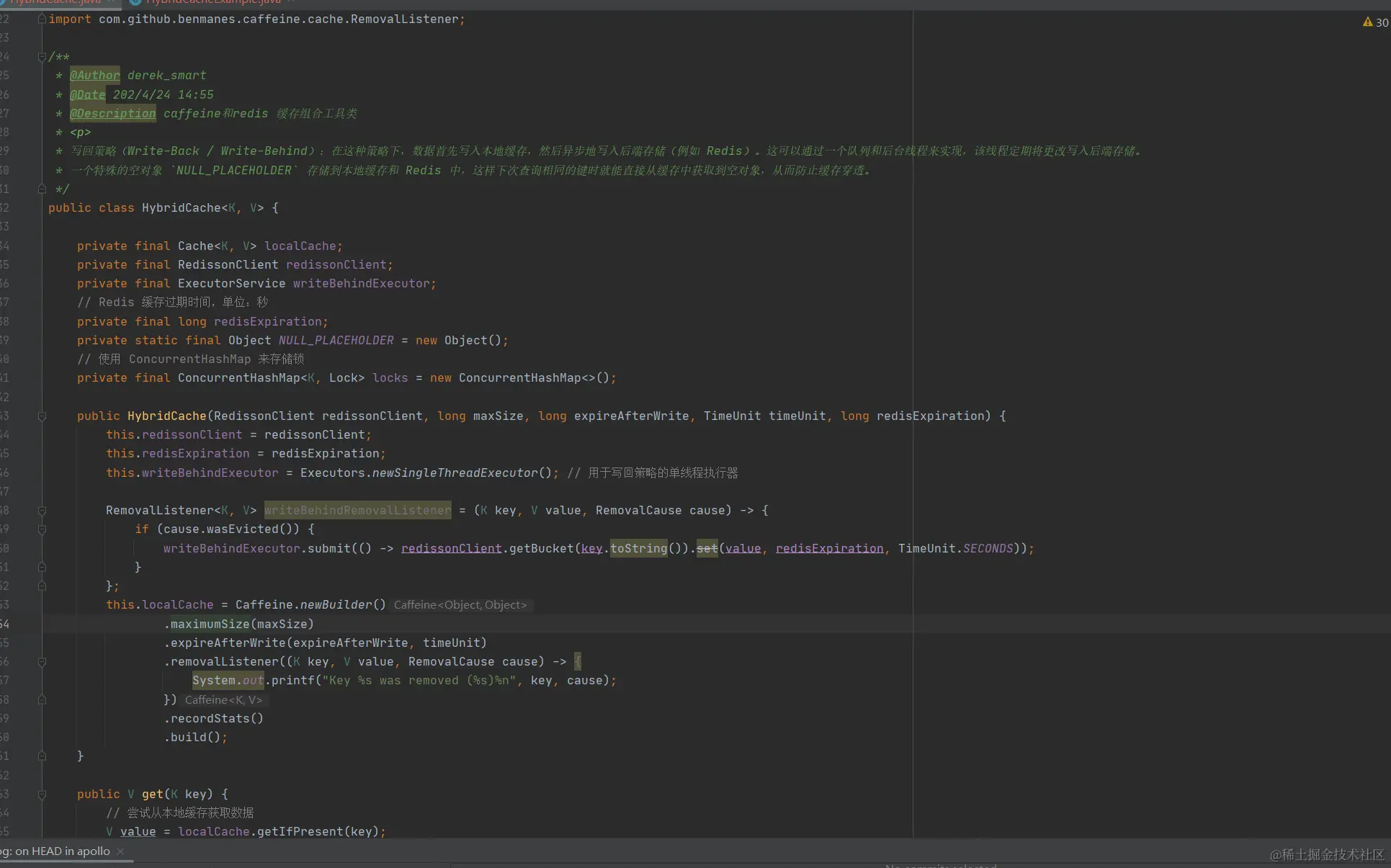Screen dimensions: 1391x868
Task: Collapse the class Javadoc comment block
Action: click(x=42, y=57)
